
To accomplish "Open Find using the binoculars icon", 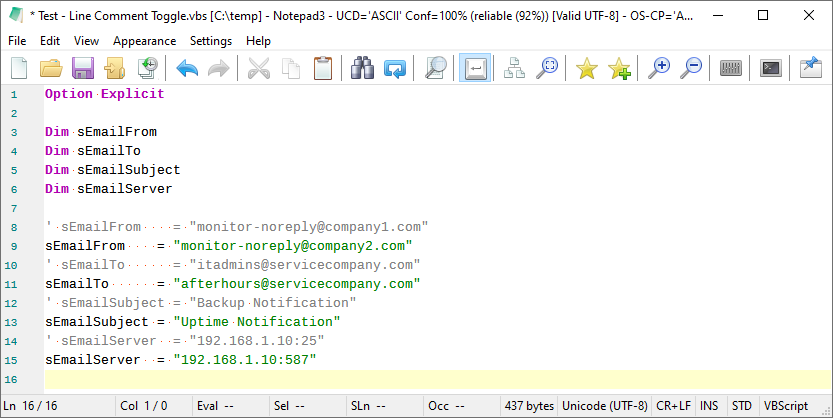I will coord(362,69).
